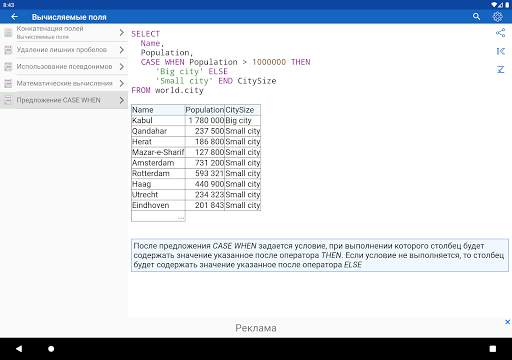Image resolution: width=512 pixels, height=360 pixels.
Task: Select the Utrecht table cell
Action: [158, 195]
